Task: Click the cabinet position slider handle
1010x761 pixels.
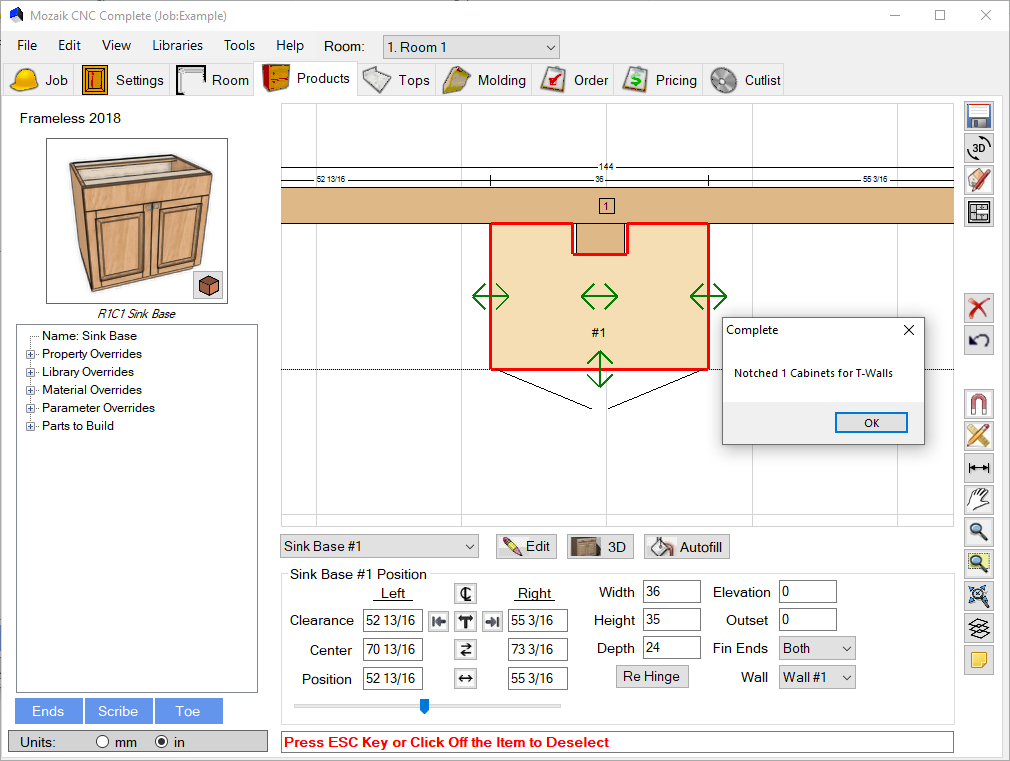Action: (424, 706)
